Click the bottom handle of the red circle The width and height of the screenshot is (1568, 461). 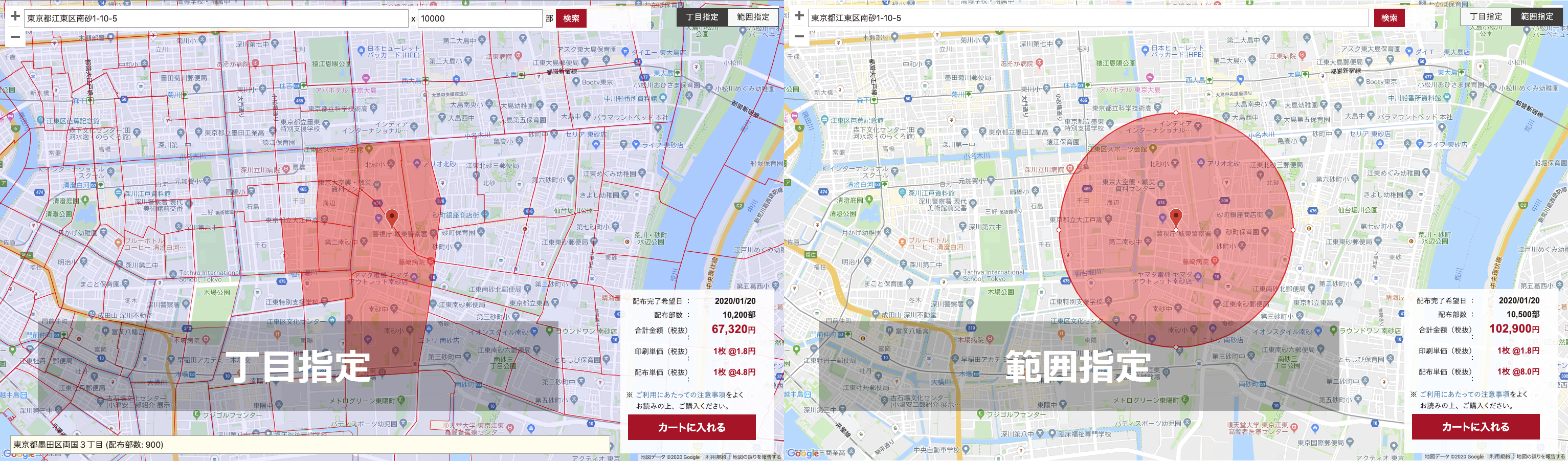(1176, 347)
